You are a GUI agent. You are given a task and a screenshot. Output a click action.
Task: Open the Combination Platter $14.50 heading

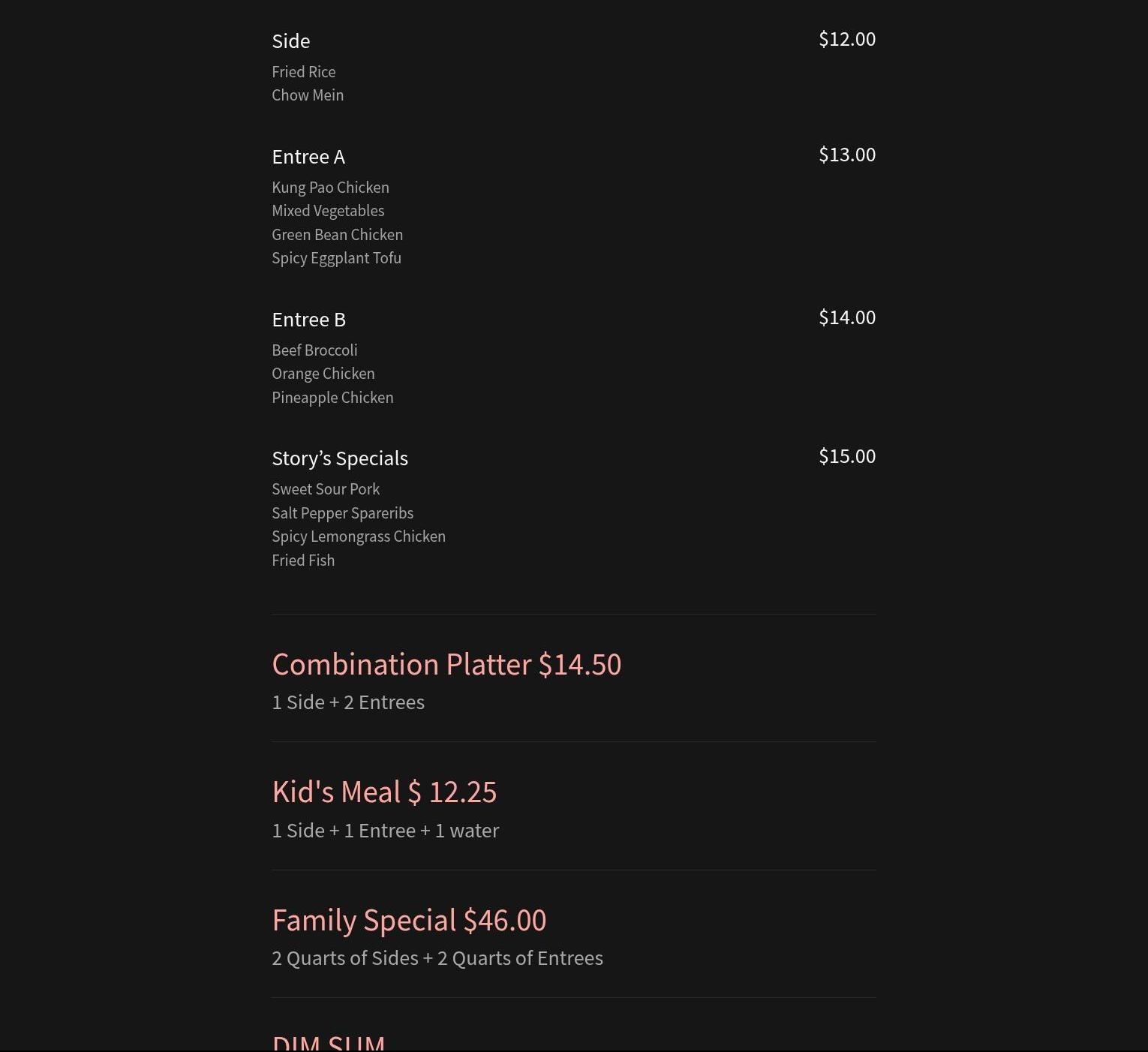446,665
